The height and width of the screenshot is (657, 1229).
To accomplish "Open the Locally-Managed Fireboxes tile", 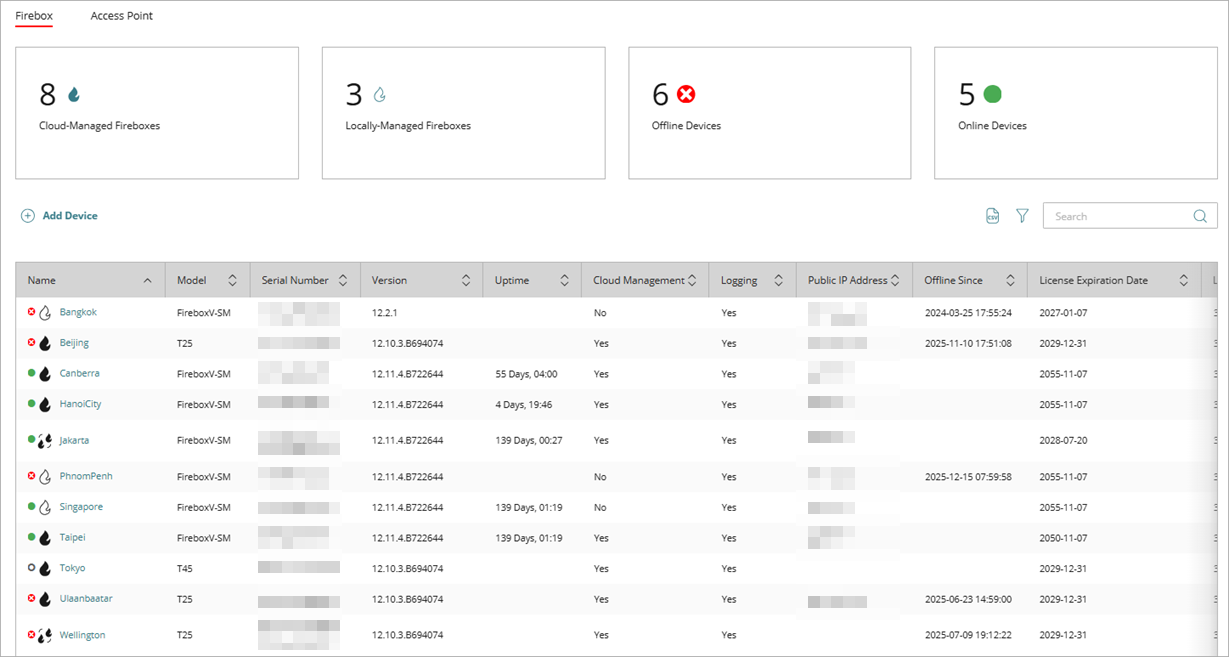I will (463, 113).
